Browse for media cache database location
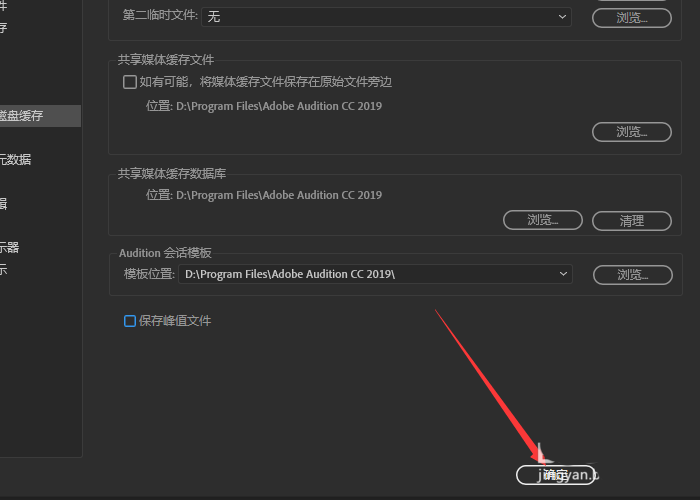This screenshot has height=500, width=700. (x=543, y=220)
